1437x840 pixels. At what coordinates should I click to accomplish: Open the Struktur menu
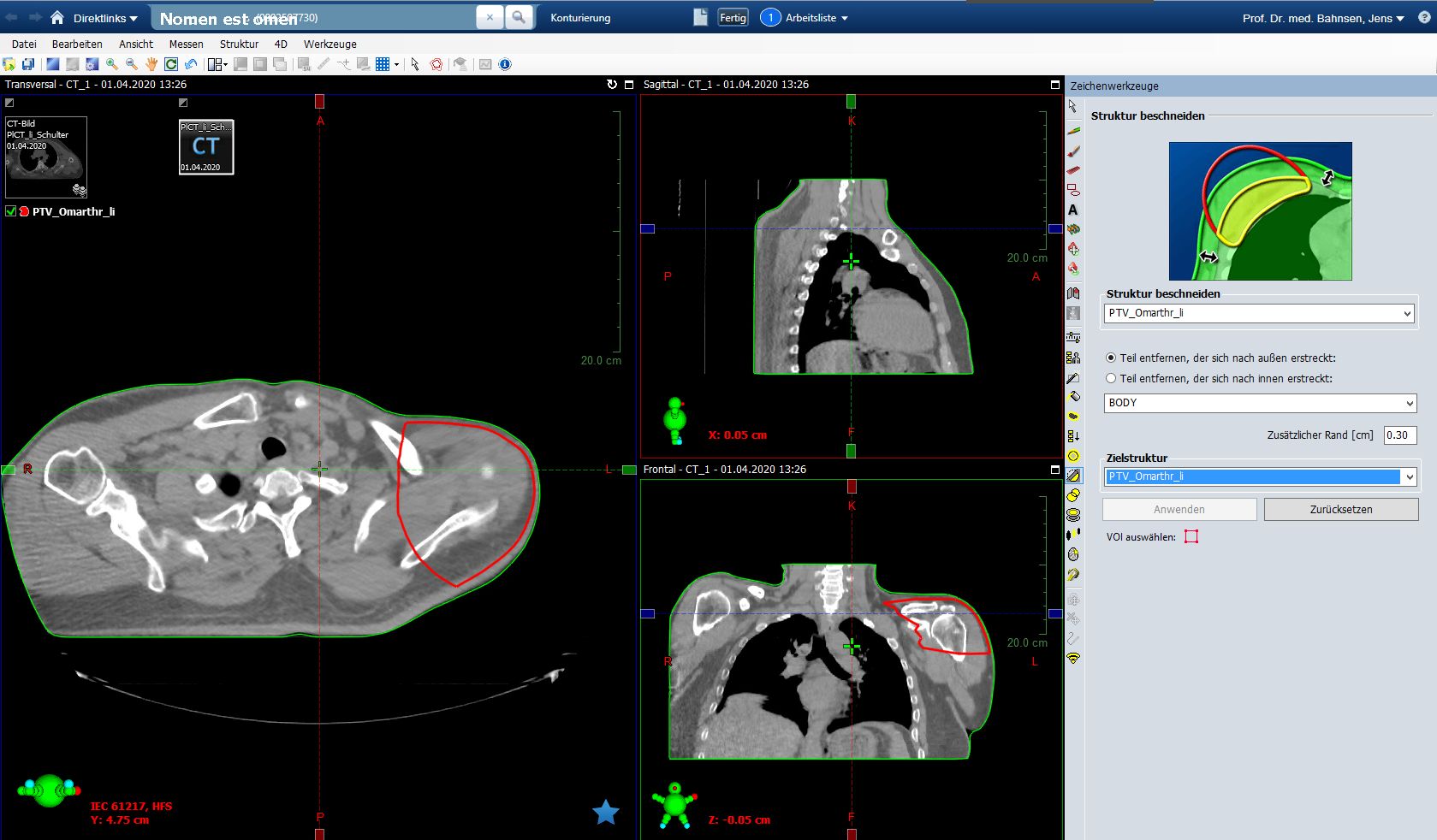239,44
